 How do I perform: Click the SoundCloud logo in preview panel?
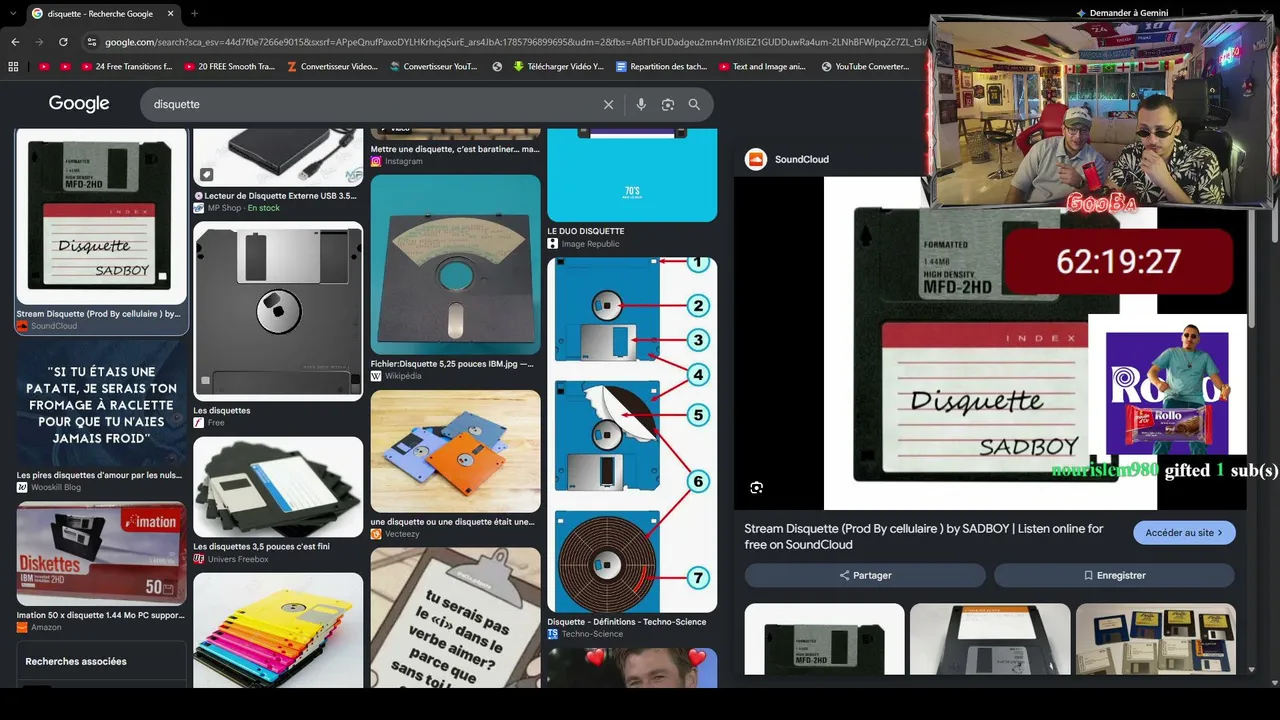(x=756, y=159)
